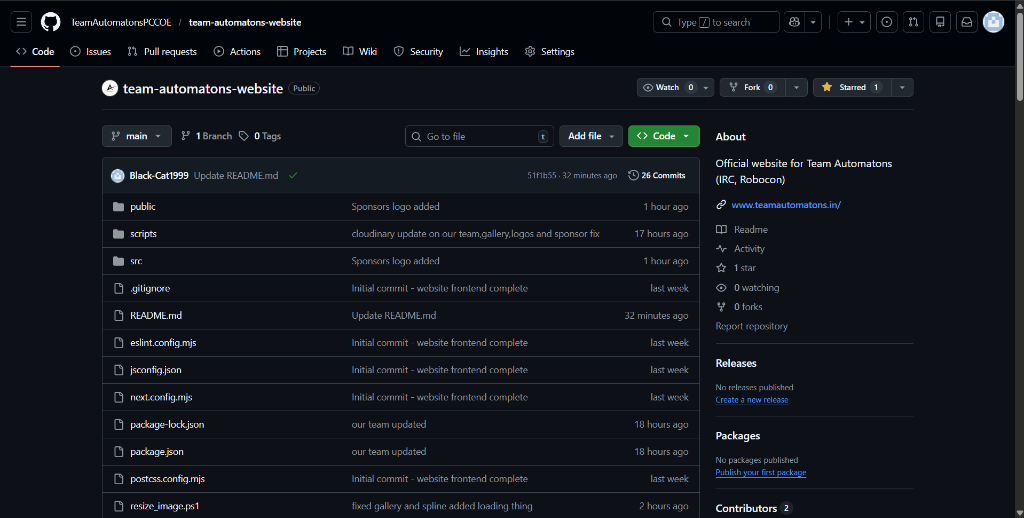The image size is (1024, 518).
Task: Open the green Code dropdown
Action: 663,136
